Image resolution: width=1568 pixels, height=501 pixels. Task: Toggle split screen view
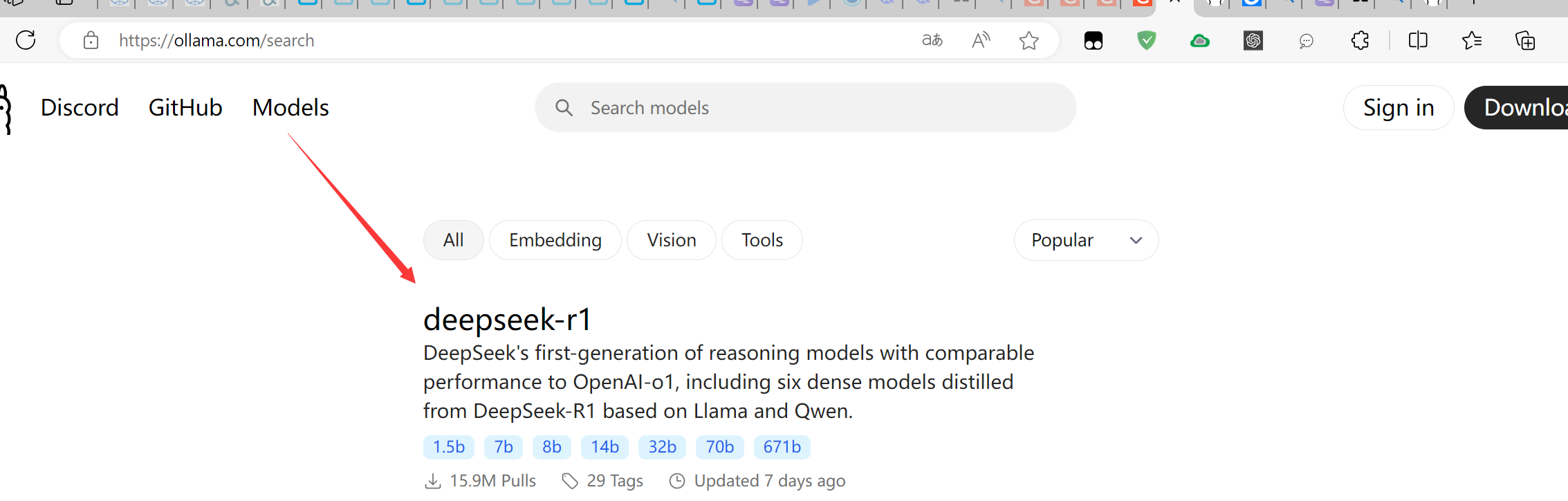1418,41
